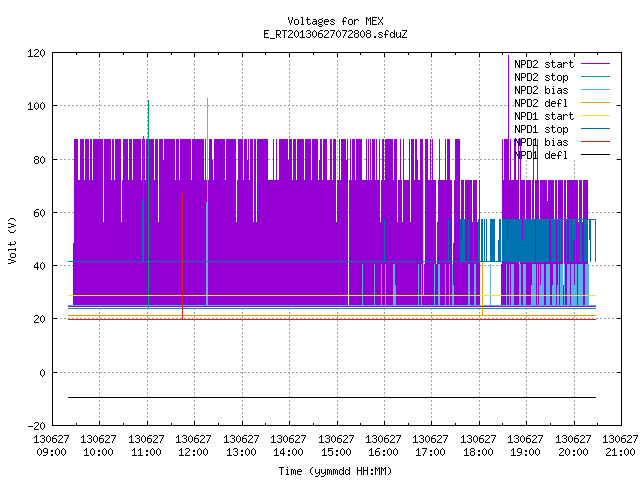The width and height of the screenshot is (640, 480).
Task: Click the x-axis tick label 17:00
Action: pyautogui.click(x=431, y=452)
